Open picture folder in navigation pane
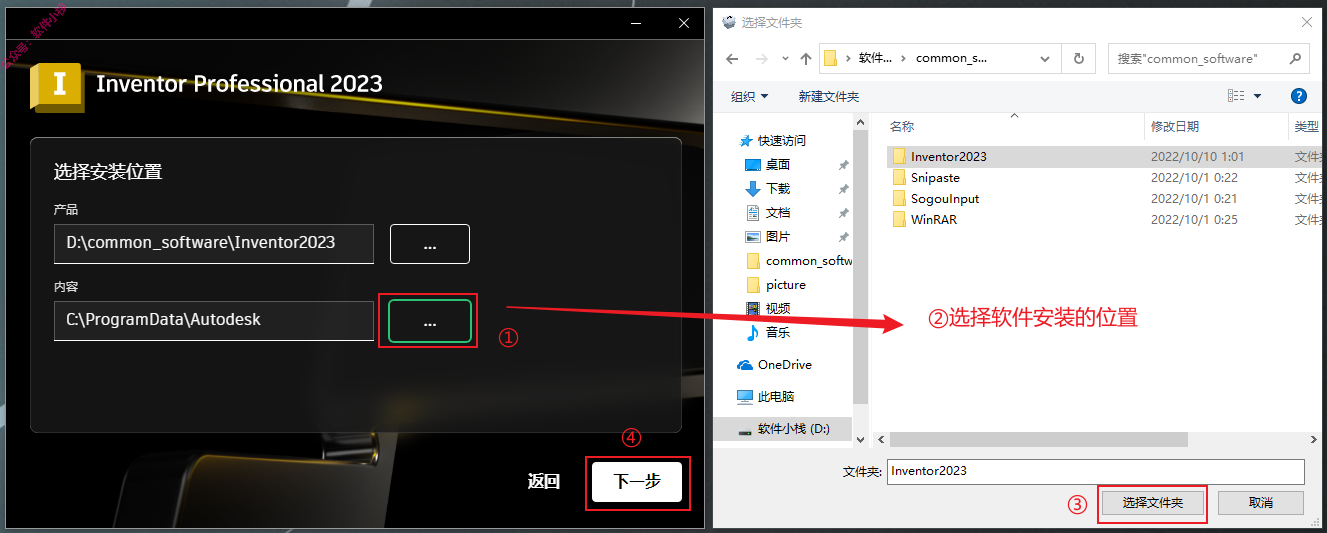The height and width of the screenshot is (533, 1327). [x=786, y=284]
